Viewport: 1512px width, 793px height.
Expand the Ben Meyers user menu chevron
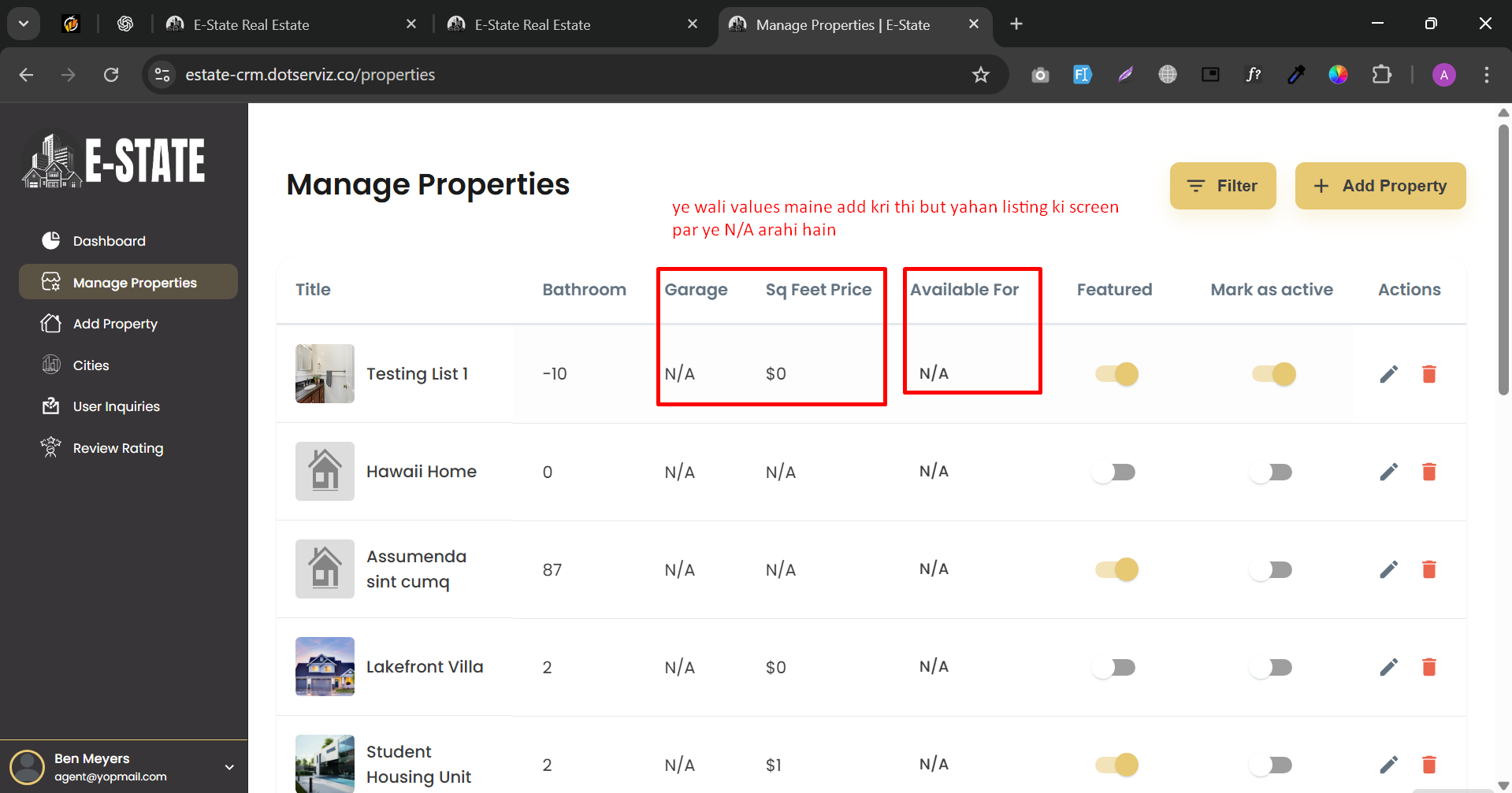tap(229, 767)
